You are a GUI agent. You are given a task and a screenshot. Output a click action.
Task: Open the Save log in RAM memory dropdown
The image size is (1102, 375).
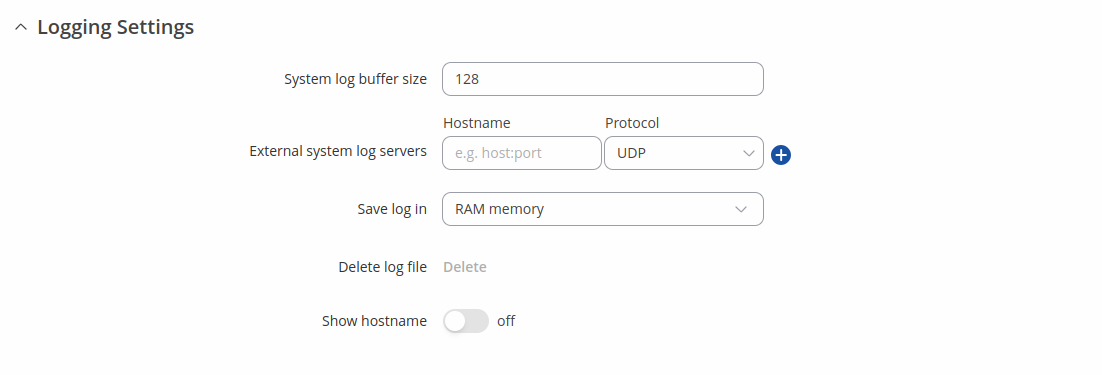click(x=603, y=209)
